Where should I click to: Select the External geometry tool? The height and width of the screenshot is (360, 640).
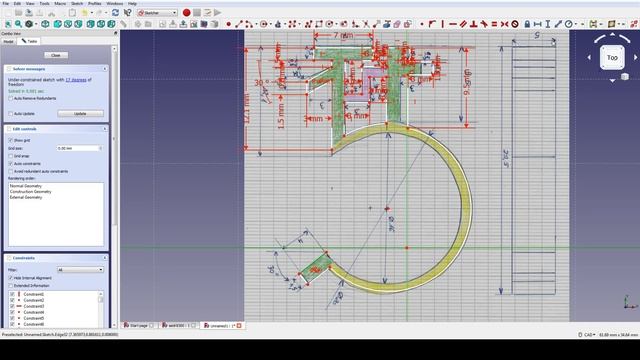click(387, 24)
